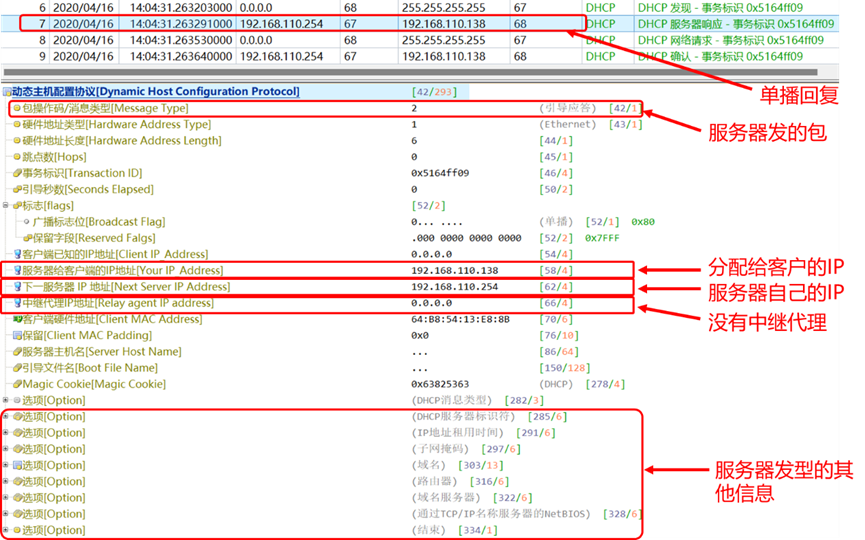Viewport: 865px width, 540px height.
Task: Click the Dynamic Host Configuration Protocol header icon
Action: pyautogui.click(x=7, y=92)
